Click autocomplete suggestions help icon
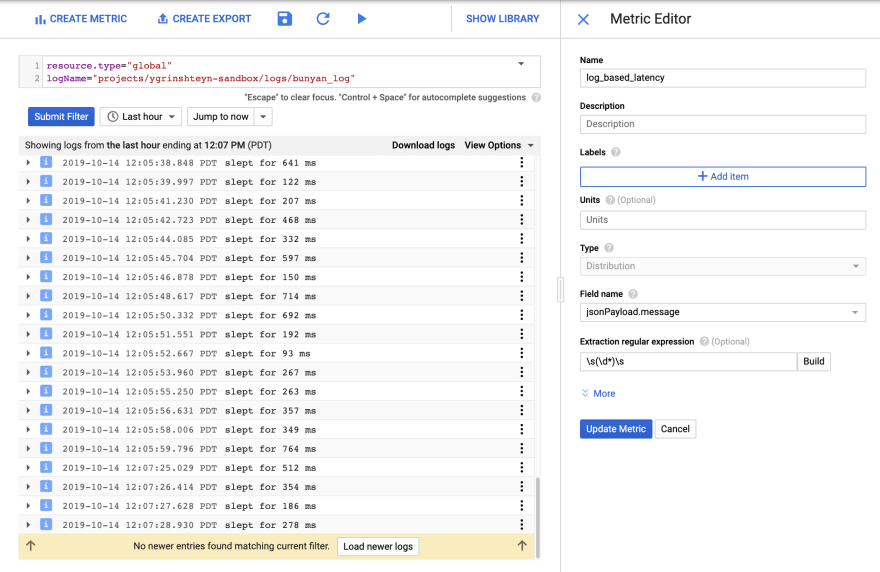Screen dimensions: 880x572 tap(536, 98)
